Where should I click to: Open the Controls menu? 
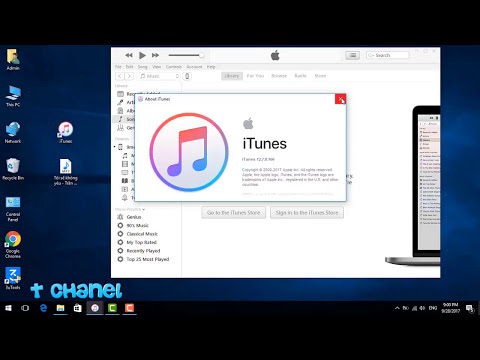pos(174,67)
